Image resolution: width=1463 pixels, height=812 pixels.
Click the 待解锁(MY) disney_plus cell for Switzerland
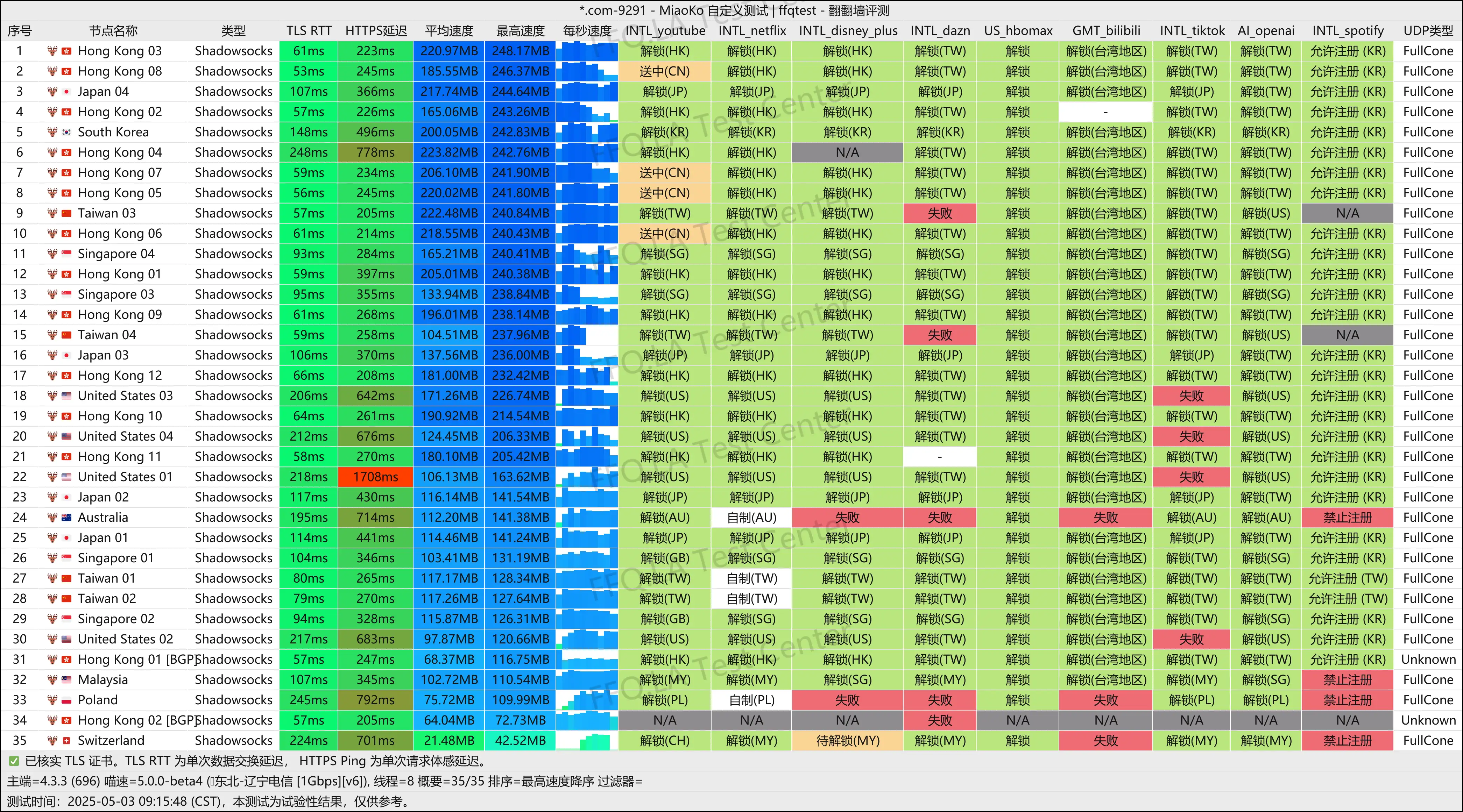[x=847, y=740]
